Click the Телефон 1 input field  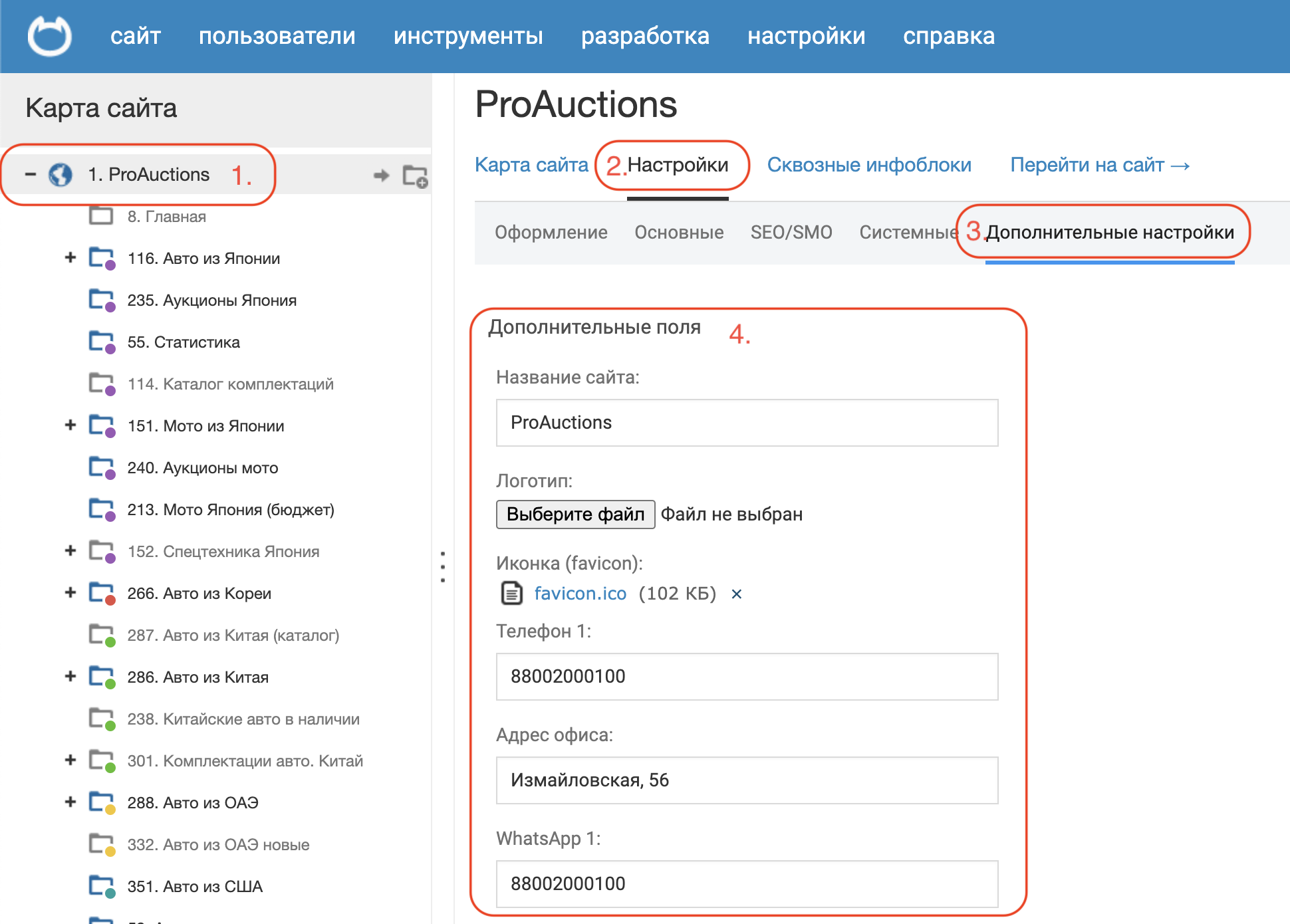pyautogui.click(x=747, y=677)
